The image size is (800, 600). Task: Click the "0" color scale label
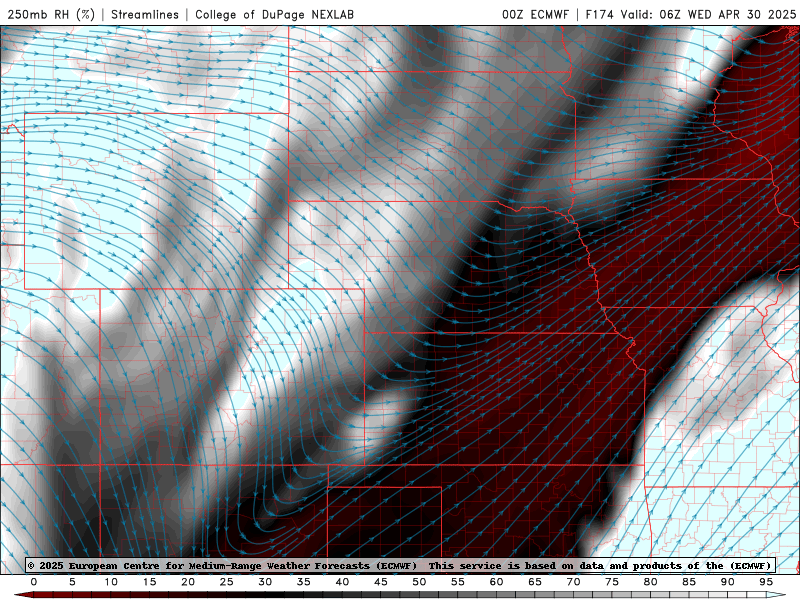34,582
